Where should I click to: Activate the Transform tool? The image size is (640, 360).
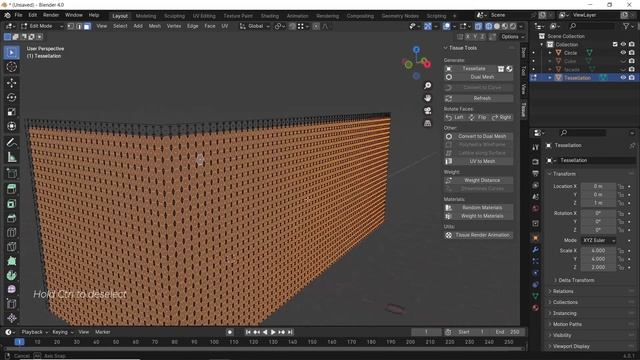click(11, 126)
